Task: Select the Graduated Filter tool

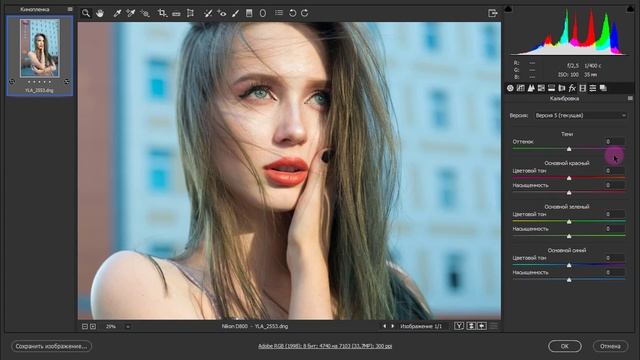Action: coord(249,13)
